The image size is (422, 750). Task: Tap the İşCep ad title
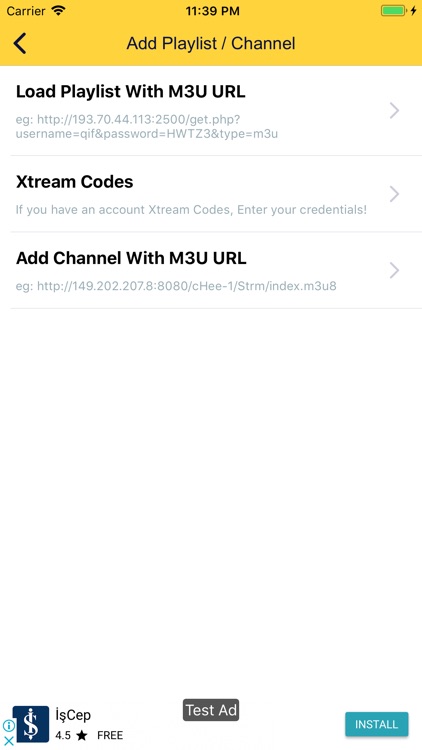(x=73, y=716)
